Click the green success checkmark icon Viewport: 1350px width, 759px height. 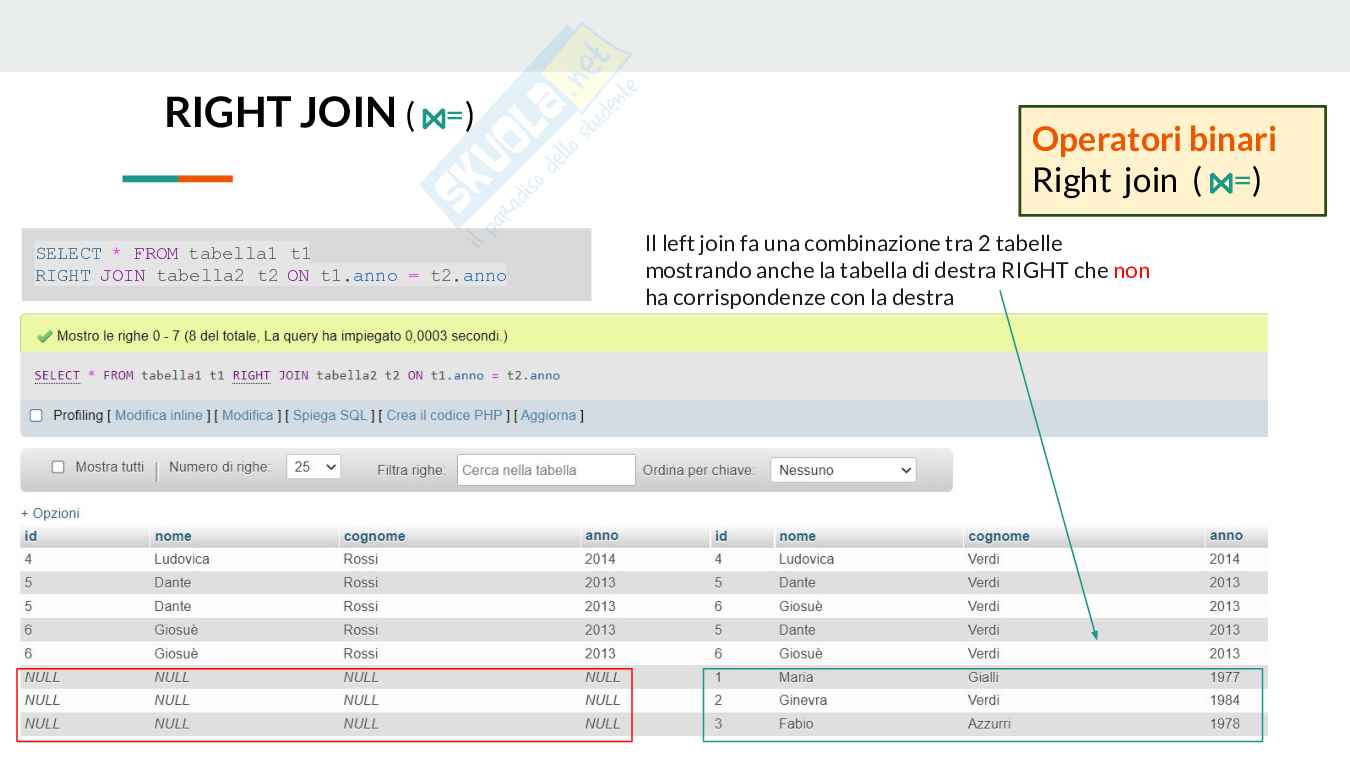[44, 336]
